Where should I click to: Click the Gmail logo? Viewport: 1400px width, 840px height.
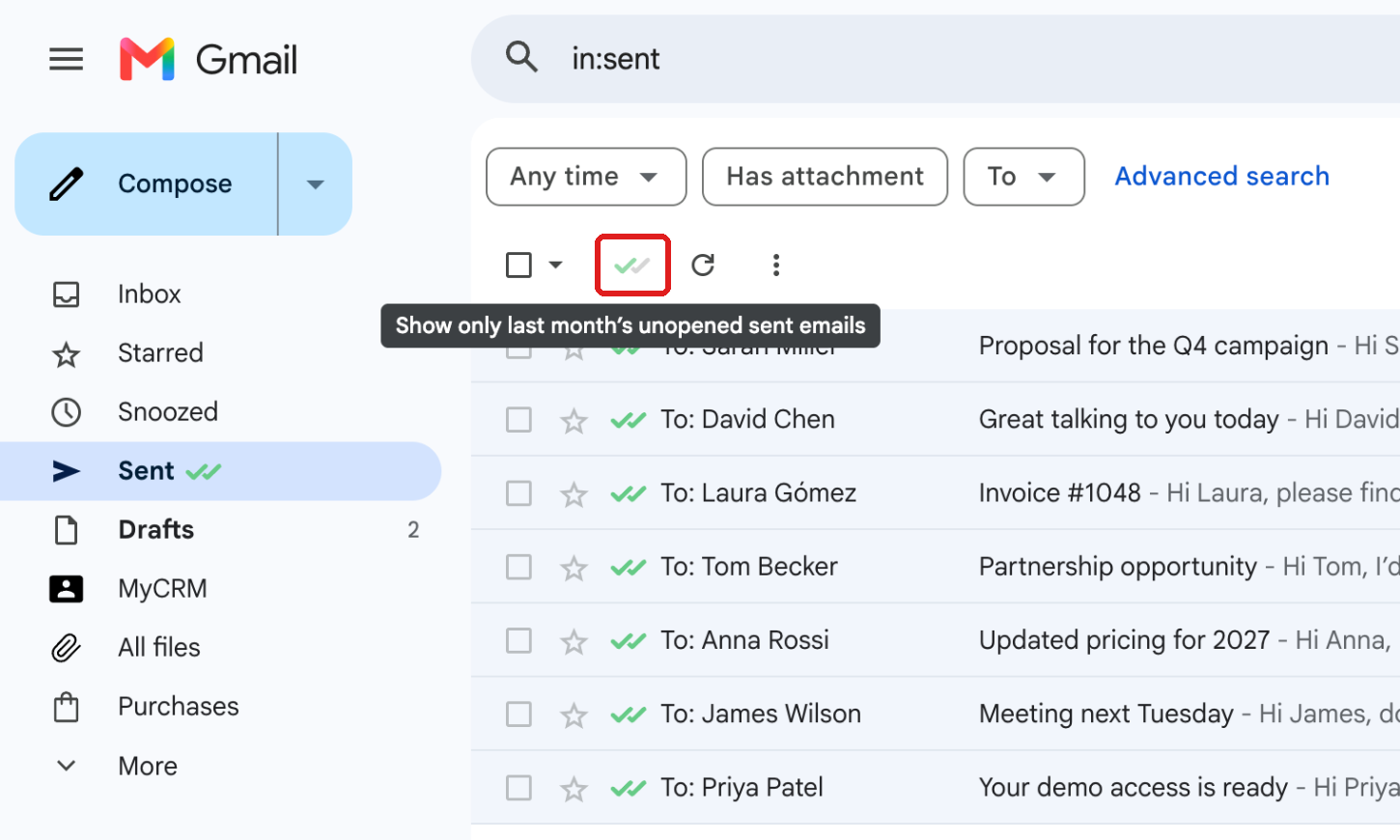coord(209,60)
